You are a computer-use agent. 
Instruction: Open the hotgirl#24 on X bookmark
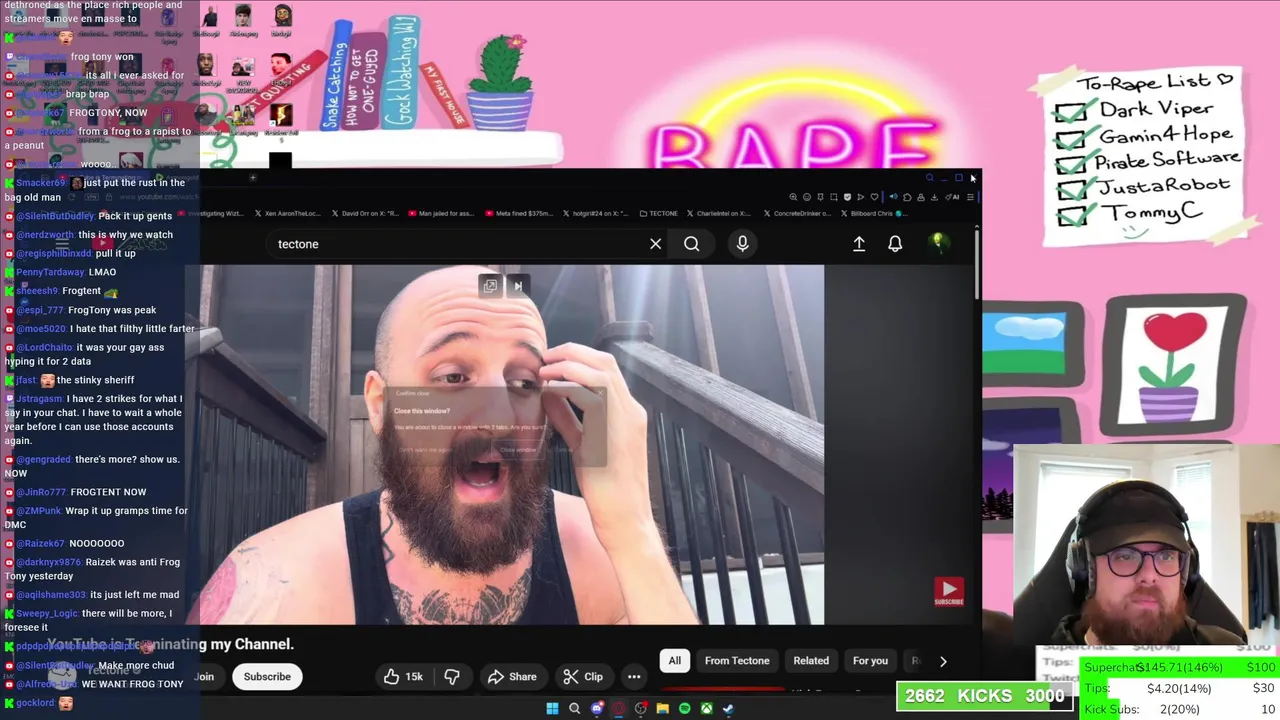(595, 213)
